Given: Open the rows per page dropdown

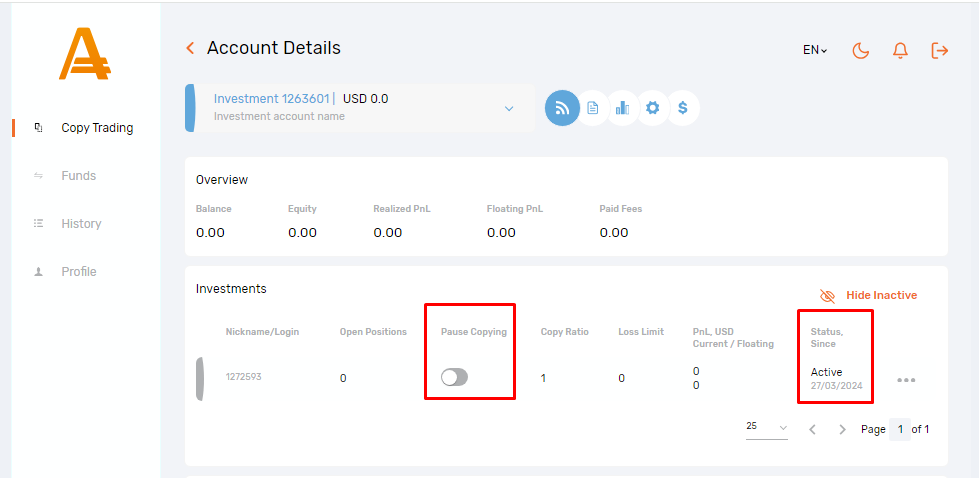Looking at the screenshot, I should [x=766, y=428].
